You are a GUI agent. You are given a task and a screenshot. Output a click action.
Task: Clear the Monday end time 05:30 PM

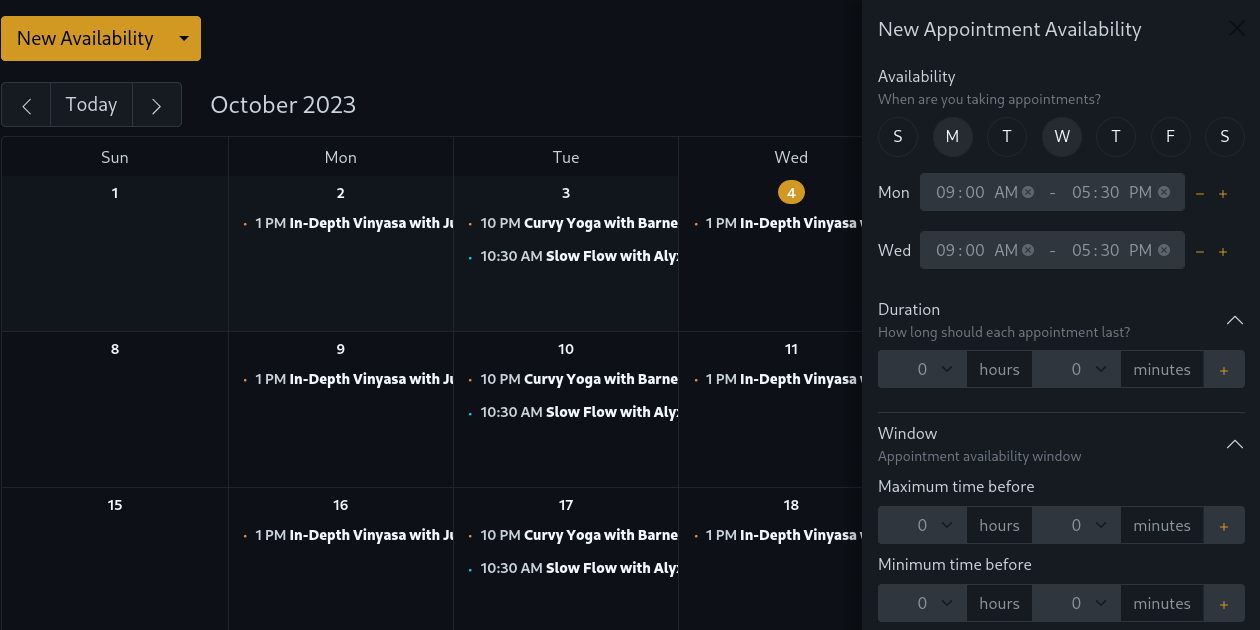(x=1164, y=192)
